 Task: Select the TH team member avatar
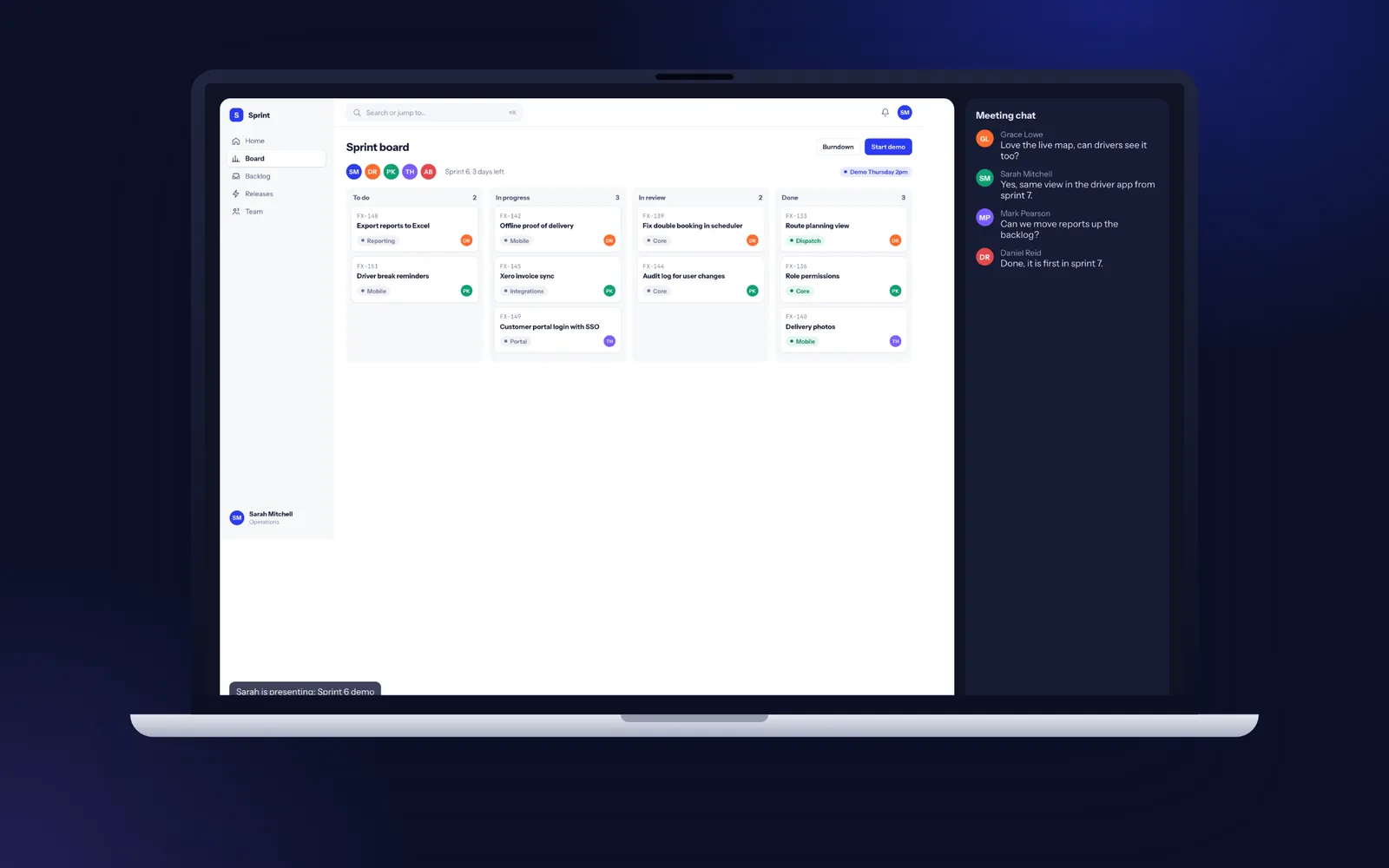point(410,172)
